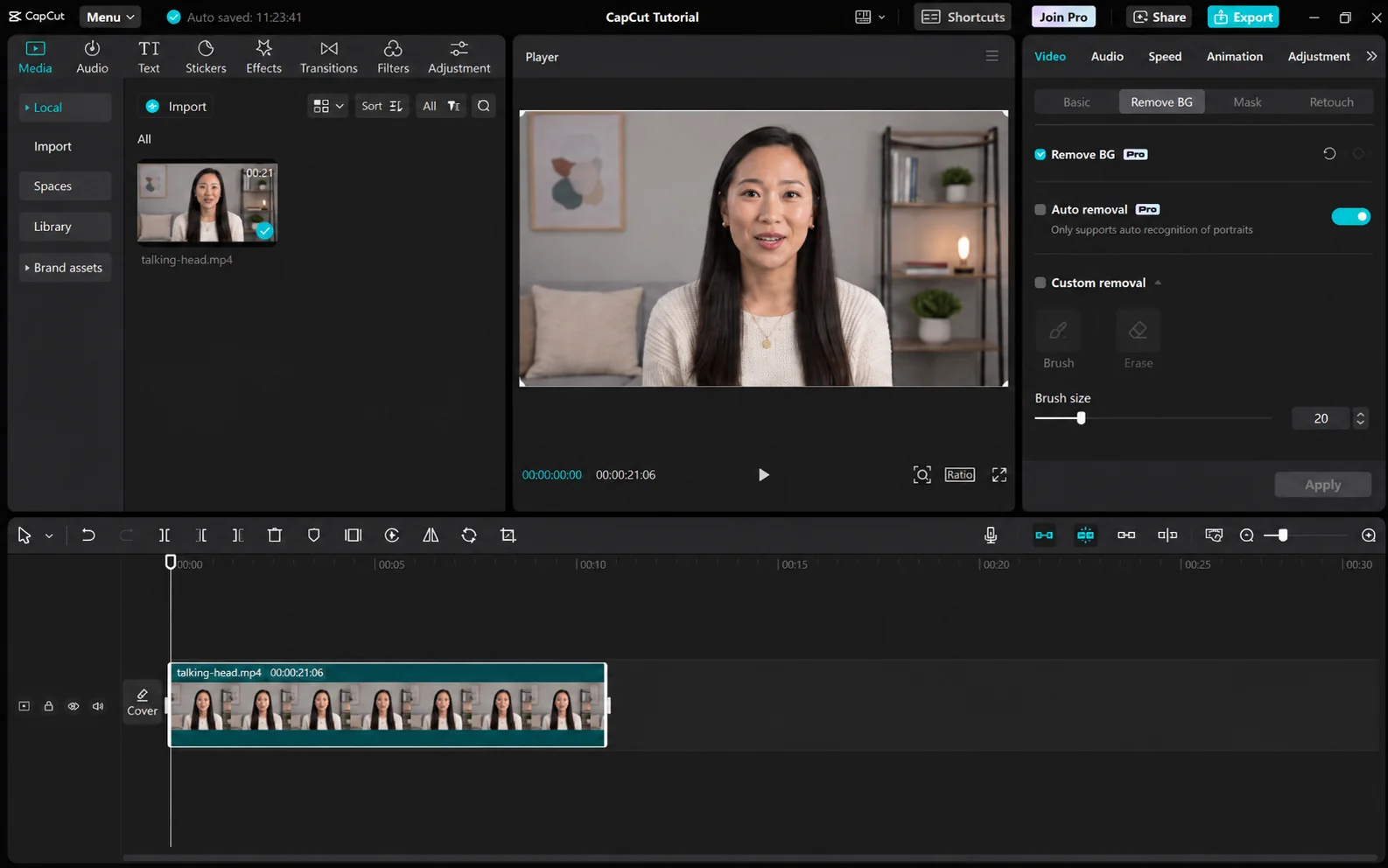
Task: Play the video preview
Action: 763,474
